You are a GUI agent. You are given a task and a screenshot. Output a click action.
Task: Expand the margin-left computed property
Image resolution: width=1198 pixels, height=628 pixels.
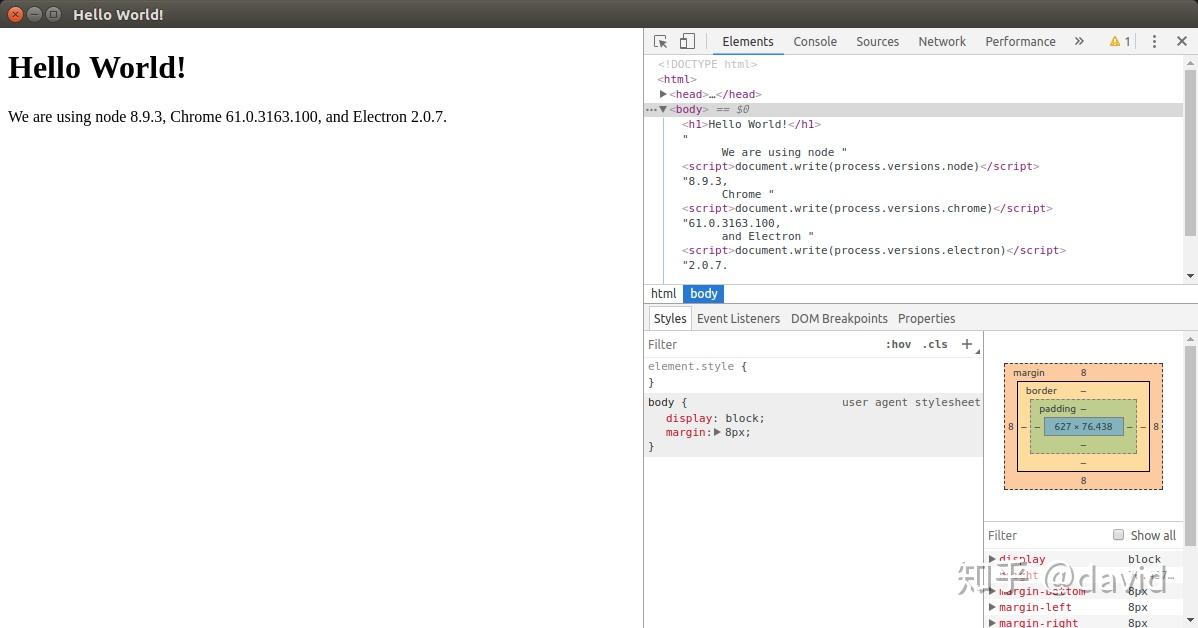click(992, 607)
